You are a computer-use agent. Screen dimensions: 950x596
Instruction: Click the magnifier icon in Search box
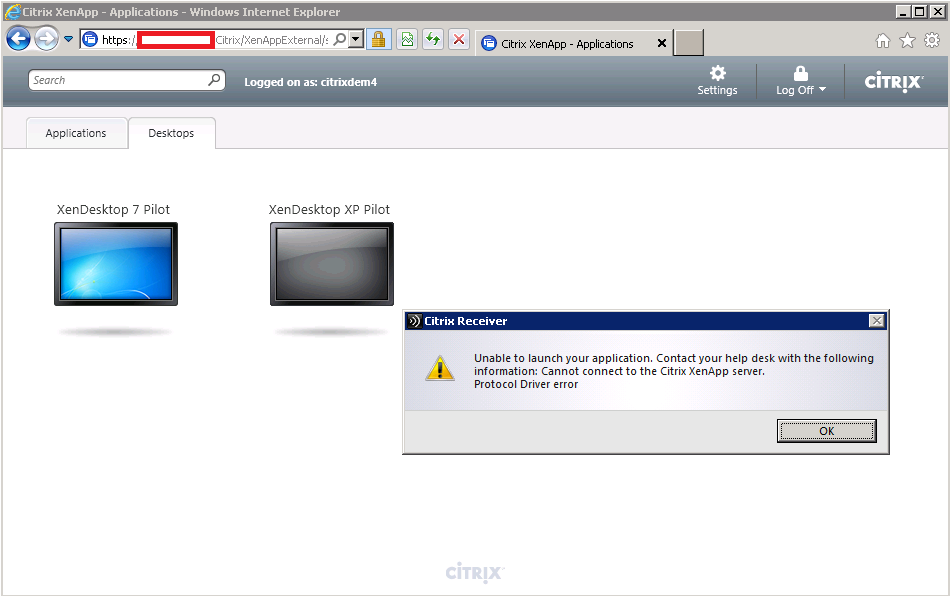[x=214, y=80]
